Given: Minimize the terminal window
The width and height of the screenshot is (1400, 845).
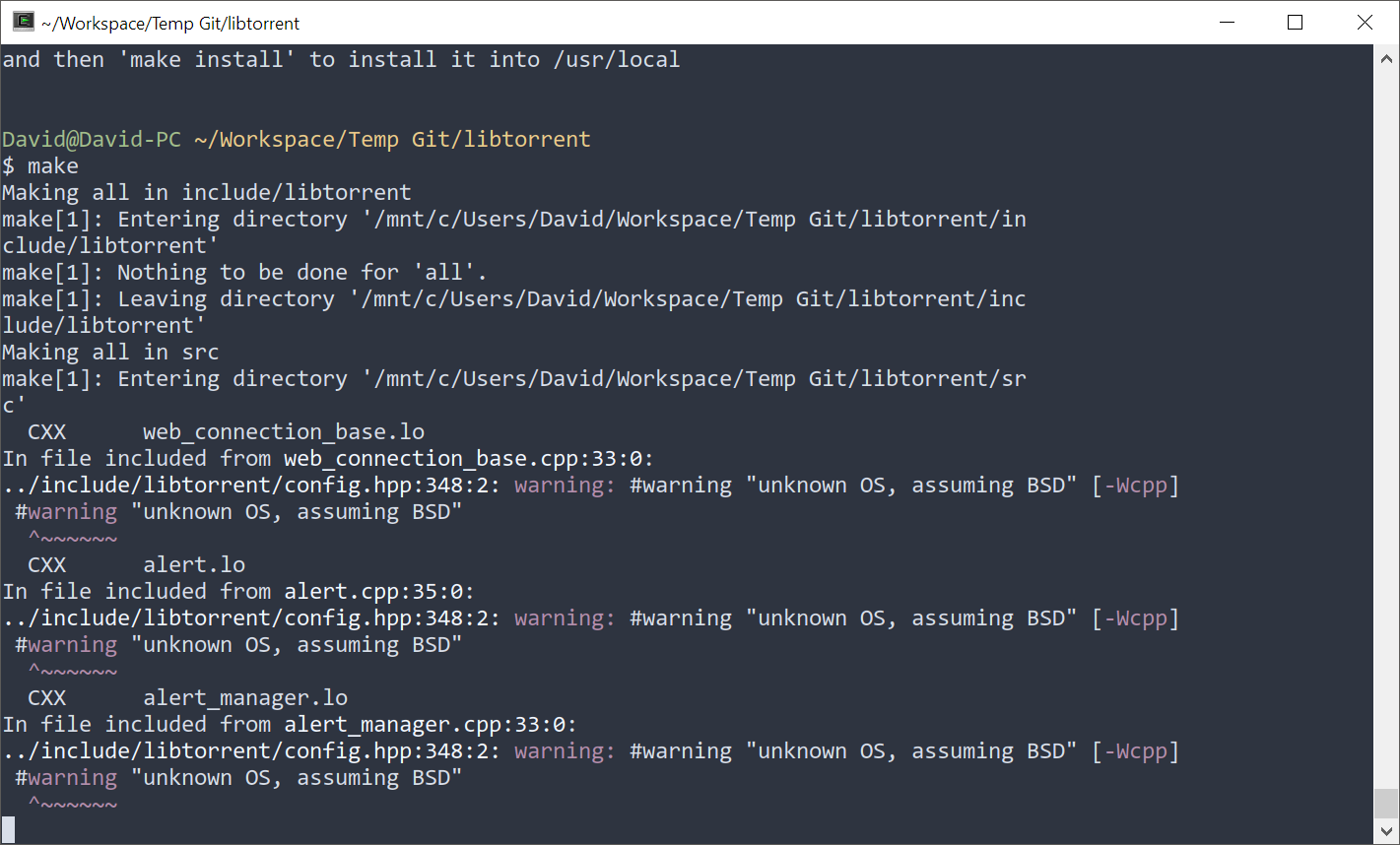Looking at the screenshot, I should 1226,22.
